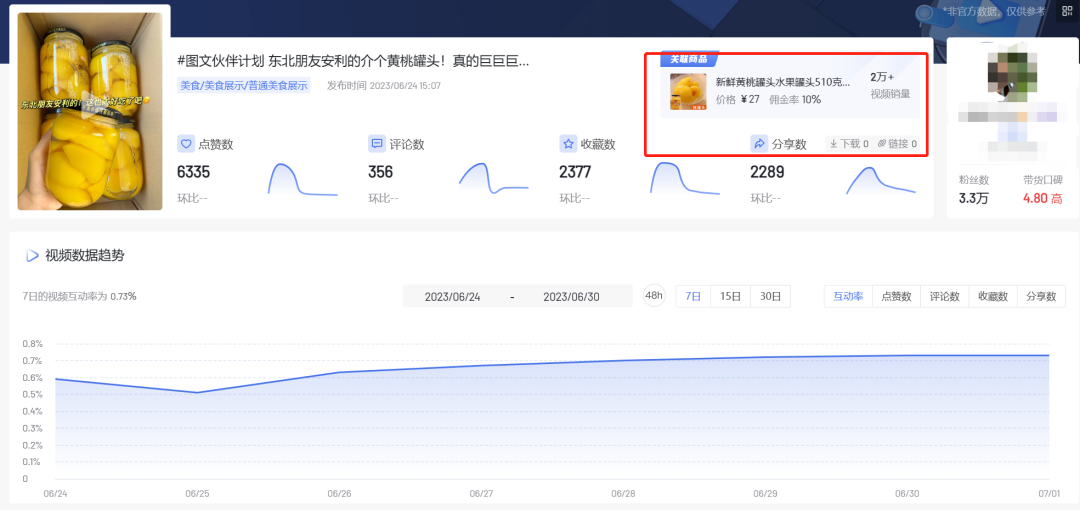This screenshot has height=510, width=1080.
Task: Switch chart to 点赞数 metric tab
Action: point(896,296)
